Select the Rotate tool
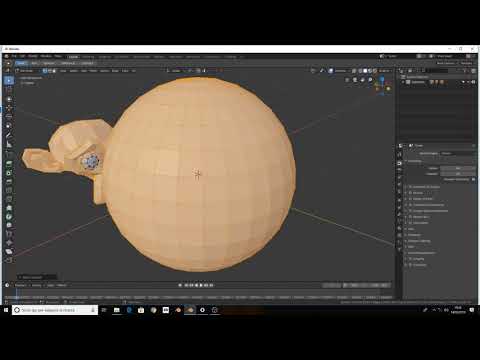Image resolution: width=480 pixels, height=360 pixels. click(9, 108)
